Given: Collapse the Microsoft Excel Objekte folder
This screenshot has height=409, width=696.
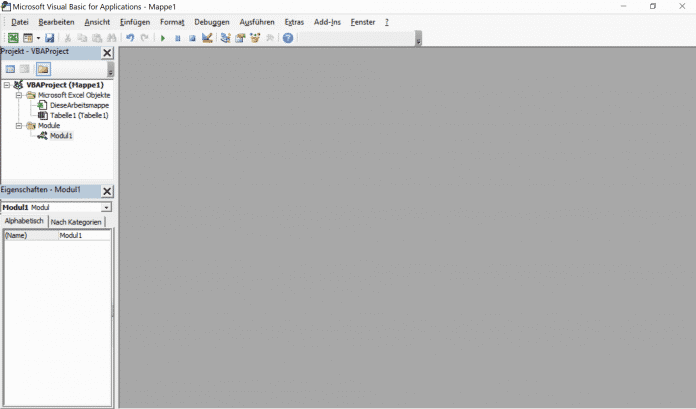Looking at the screenshot, I should [x=19, y=95].
